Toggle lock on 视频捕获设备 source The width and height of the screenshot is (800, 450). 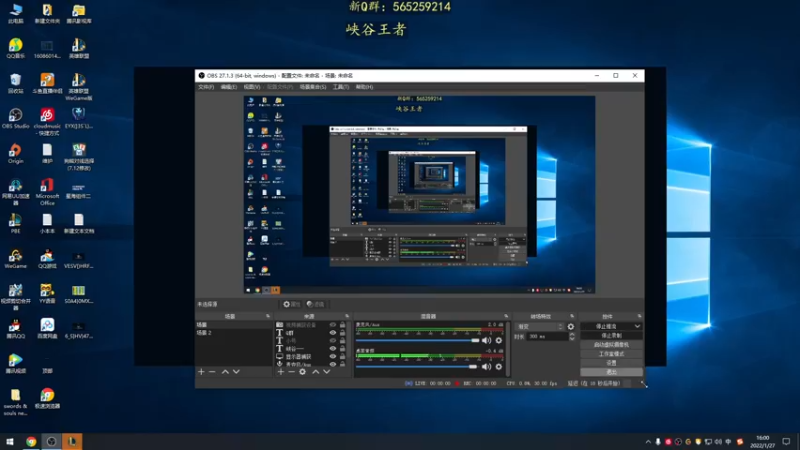click(342, 325)
